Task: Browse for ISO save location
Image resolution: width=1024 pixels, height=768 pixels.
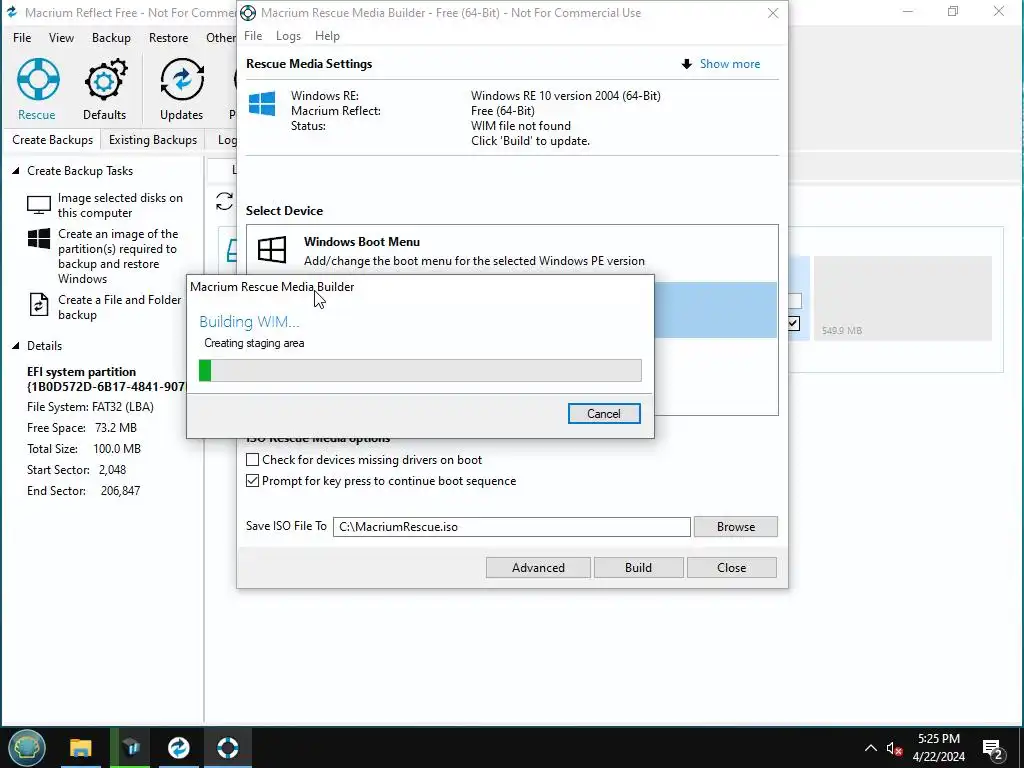Action: click(735, 526)
